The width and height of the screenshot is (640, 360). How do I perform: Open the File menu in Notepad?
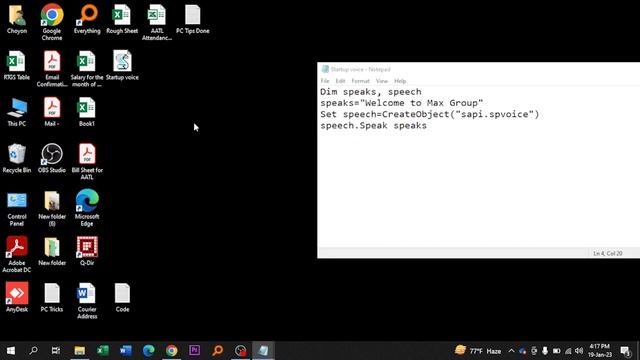point(325,81)
